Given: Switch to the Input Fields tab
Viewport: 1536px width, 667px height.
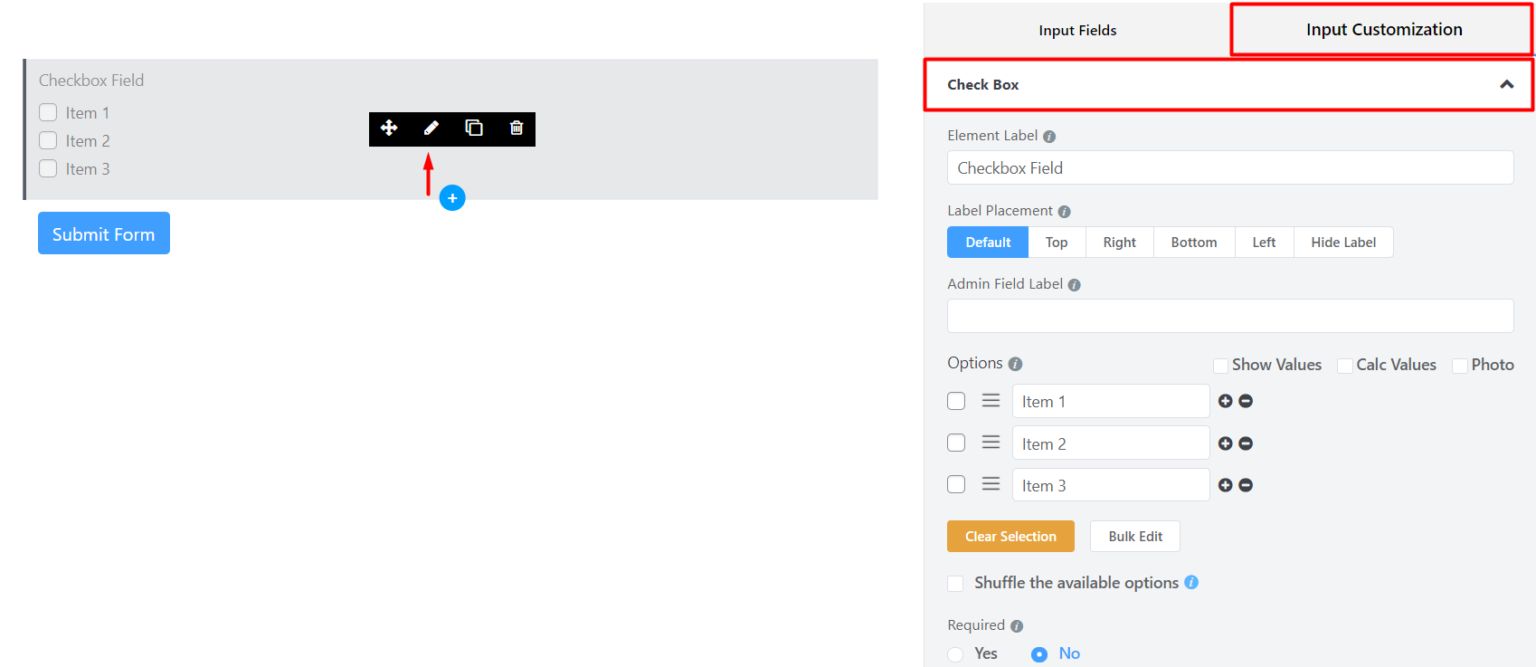Looking at the screenshot, I should (1077, 30).
